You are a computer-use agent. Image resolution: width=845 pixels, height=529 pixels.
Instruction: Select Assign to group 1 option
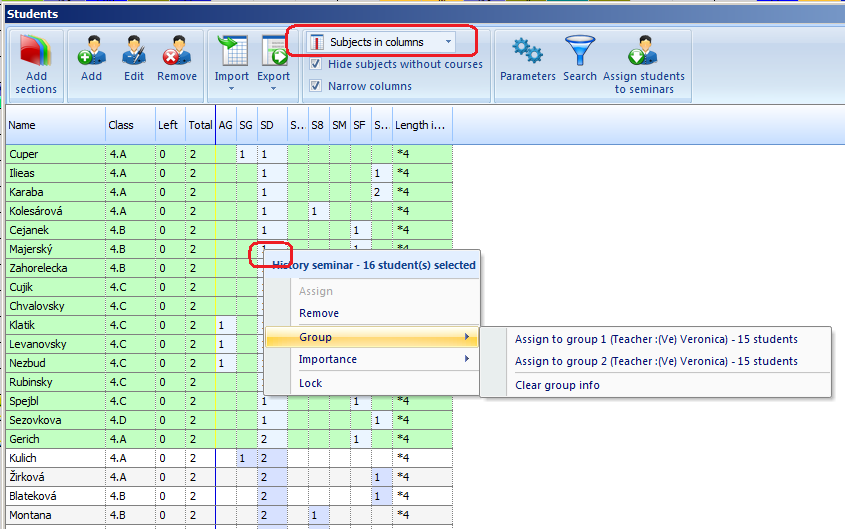tap(656, 339)
